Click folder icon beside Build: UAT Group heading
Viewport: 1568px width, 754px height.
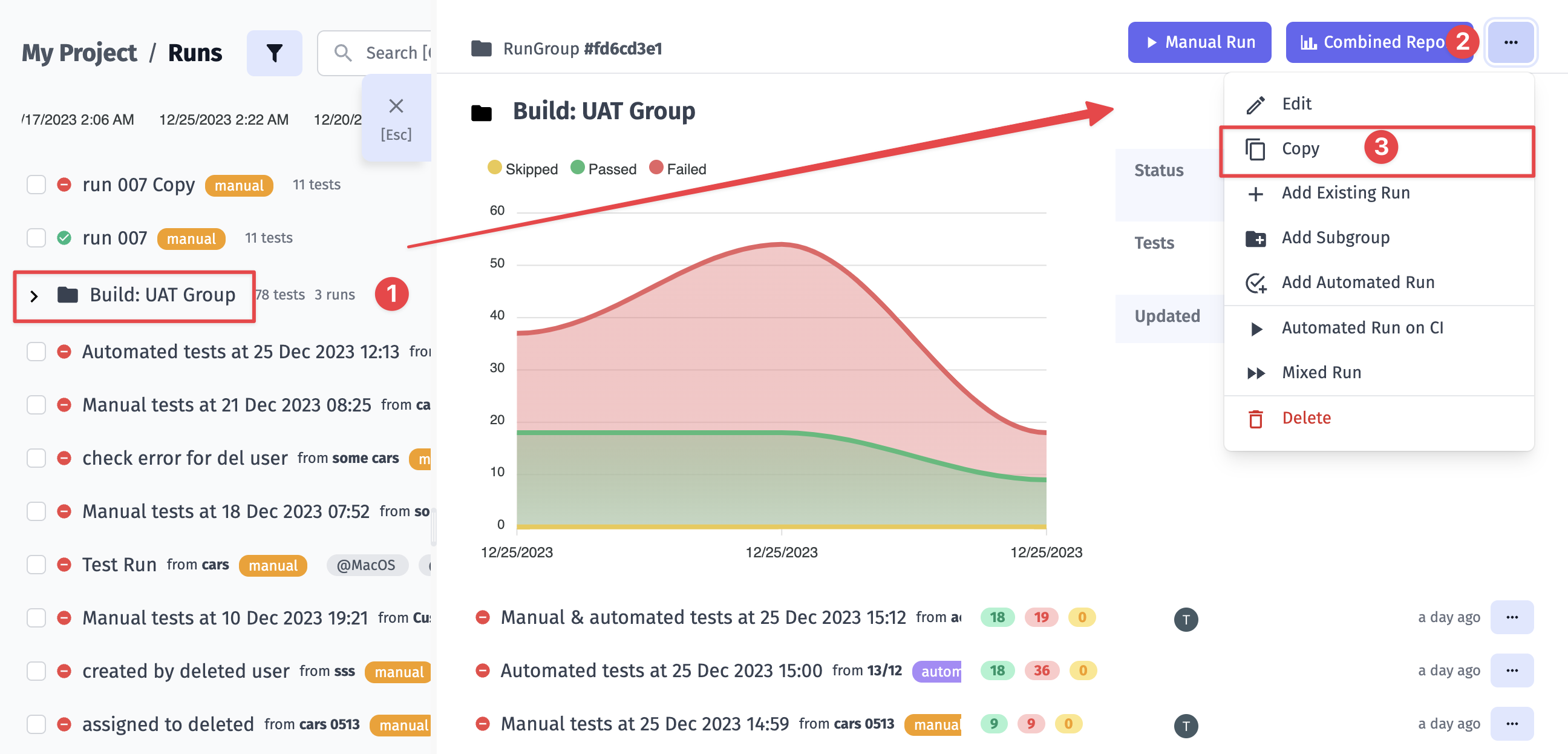pos(481,113)
